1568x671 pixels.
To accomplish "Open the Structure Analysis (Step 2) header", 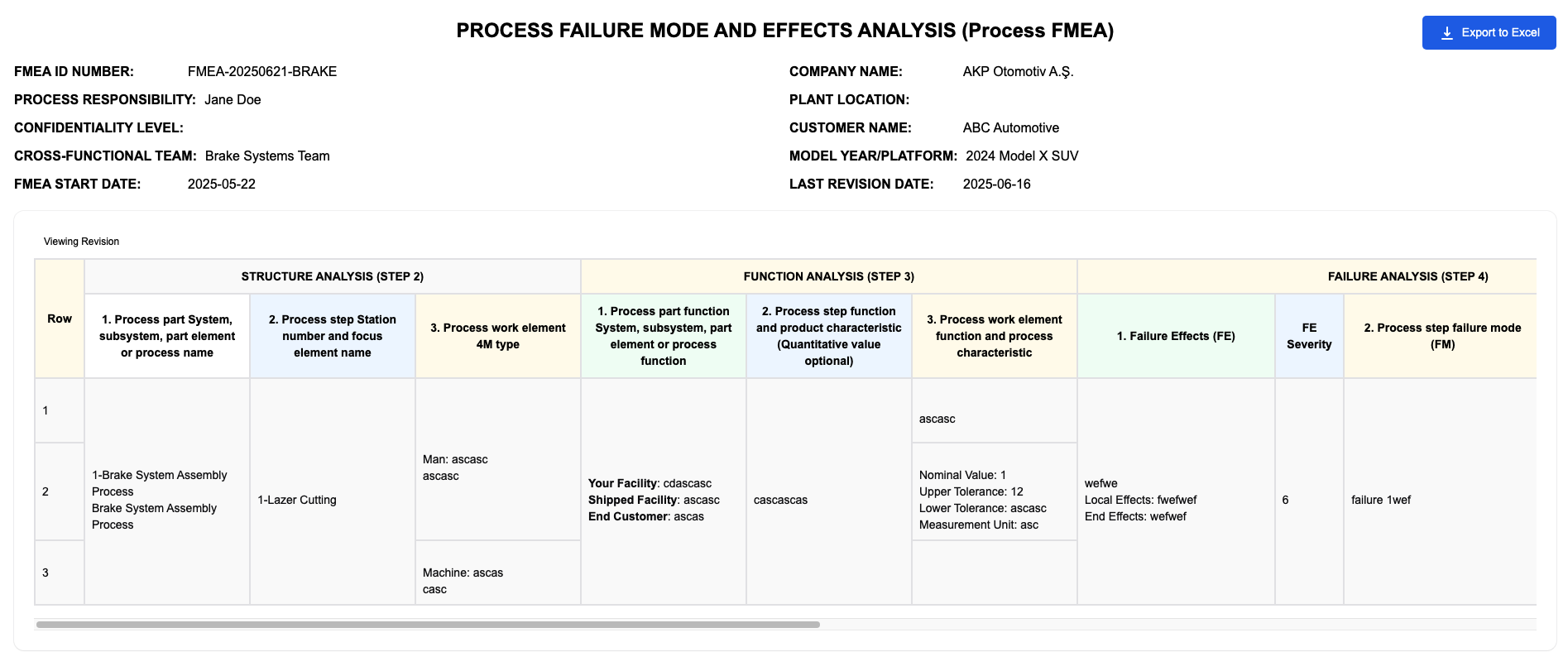I will point(333,276).
